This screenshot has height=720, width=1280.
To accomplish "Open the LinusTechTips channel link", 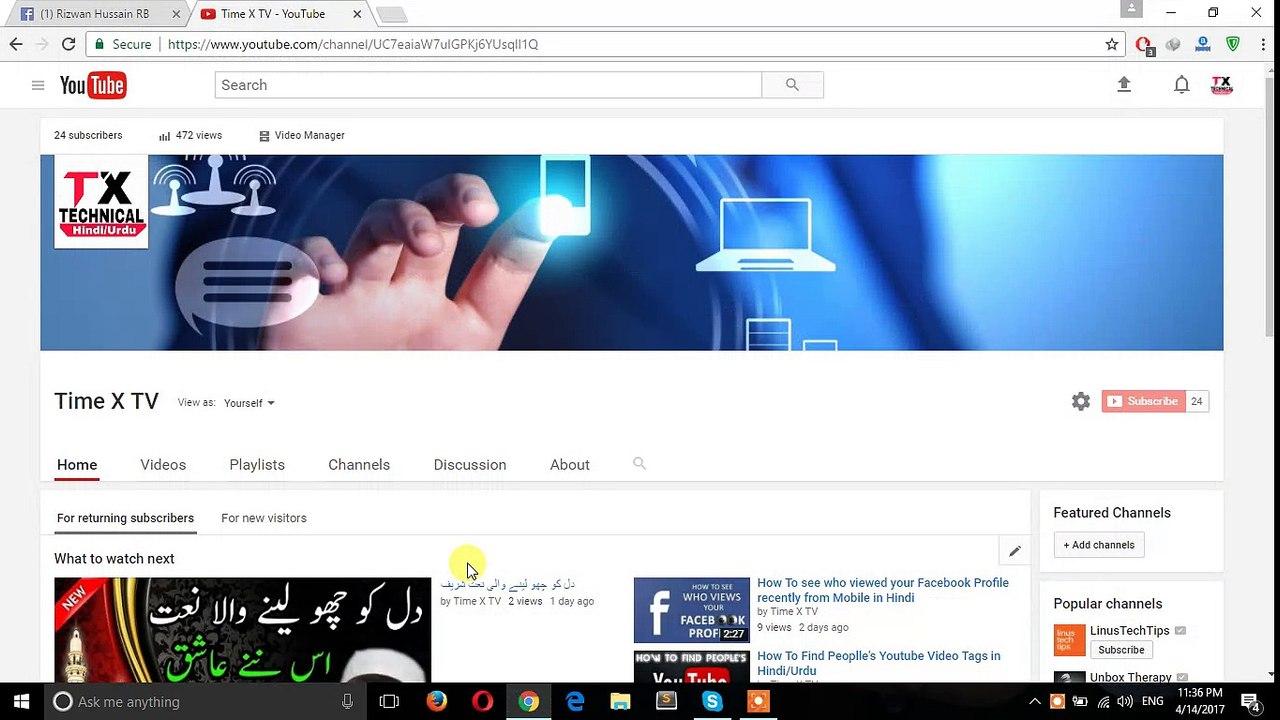I will (1130, 631).
